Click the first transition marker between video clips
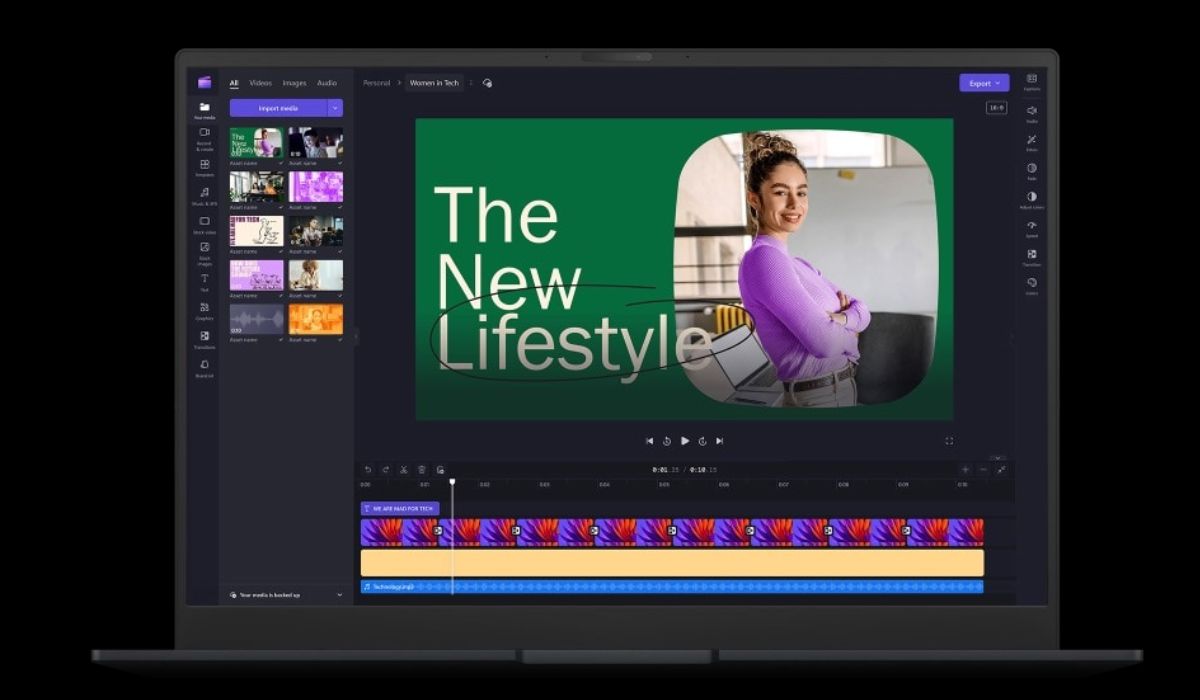 (x=438, y=530)
